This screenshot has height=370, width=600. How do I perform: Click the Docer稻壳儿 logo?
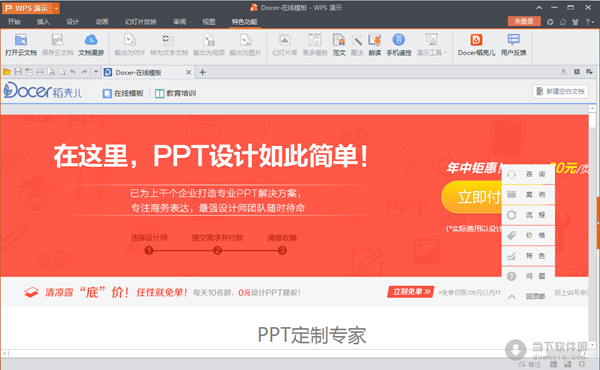pyautogui.click(x=42, y=91)
